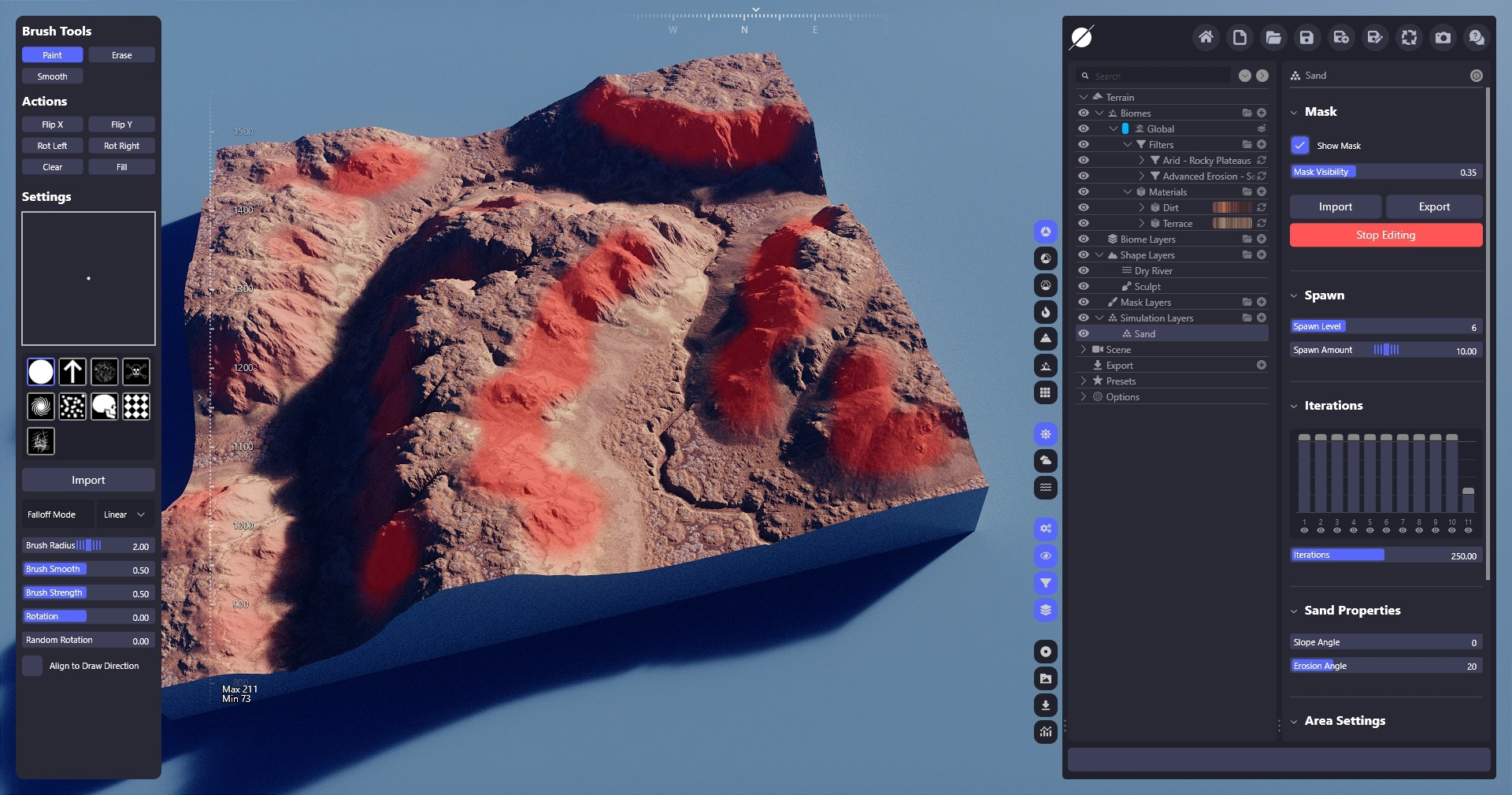Click the home icon in top toolbar
The width and height of the screenshot is (1512, 795).
(1205, 37)
